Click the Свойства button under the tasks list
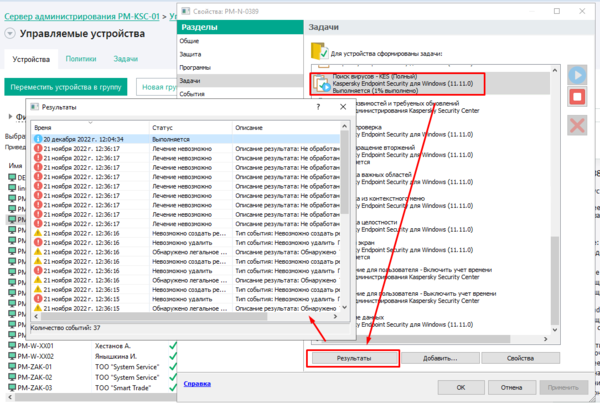This screenshot has height=414, width=600. 520,358
